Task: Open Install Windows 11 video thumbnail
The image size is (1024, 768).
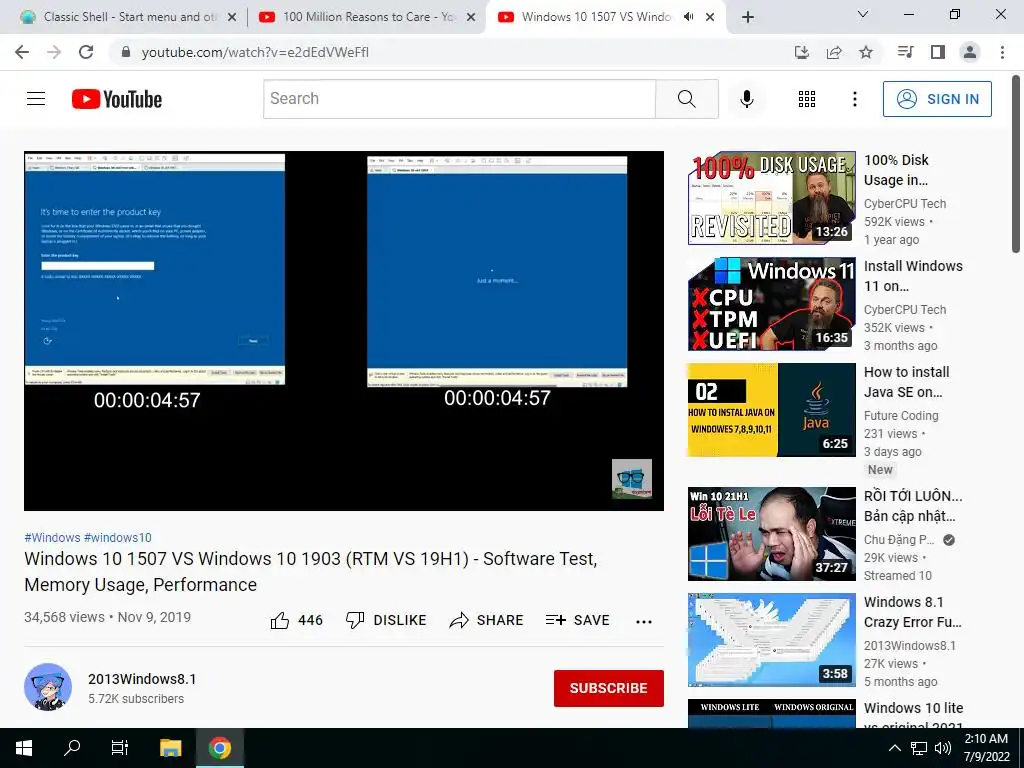Action: (x=771, y=304)
